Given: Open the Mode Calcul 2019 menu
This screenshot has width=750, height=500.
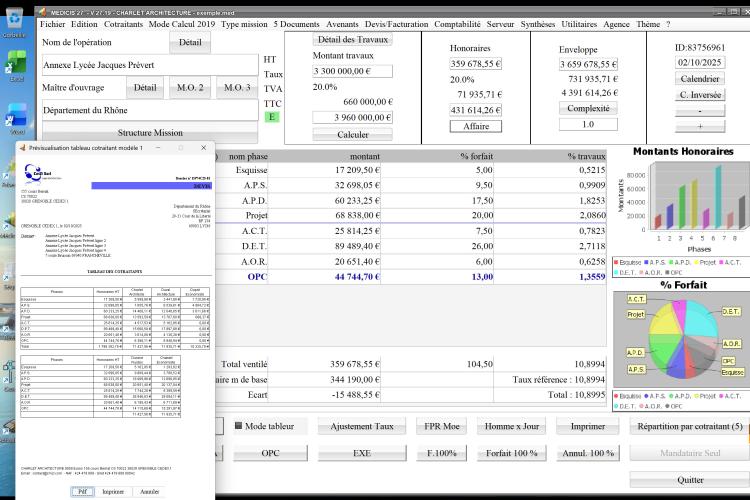Looking at the screenshot, I should [182, 24].
